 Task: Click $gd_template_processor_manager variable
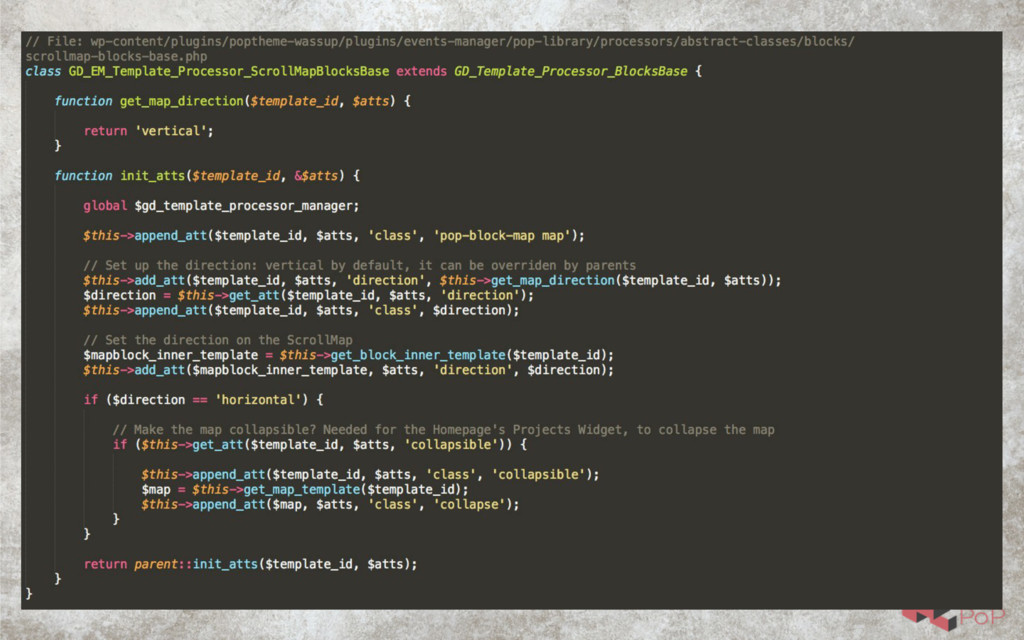[x=243, y=206]
